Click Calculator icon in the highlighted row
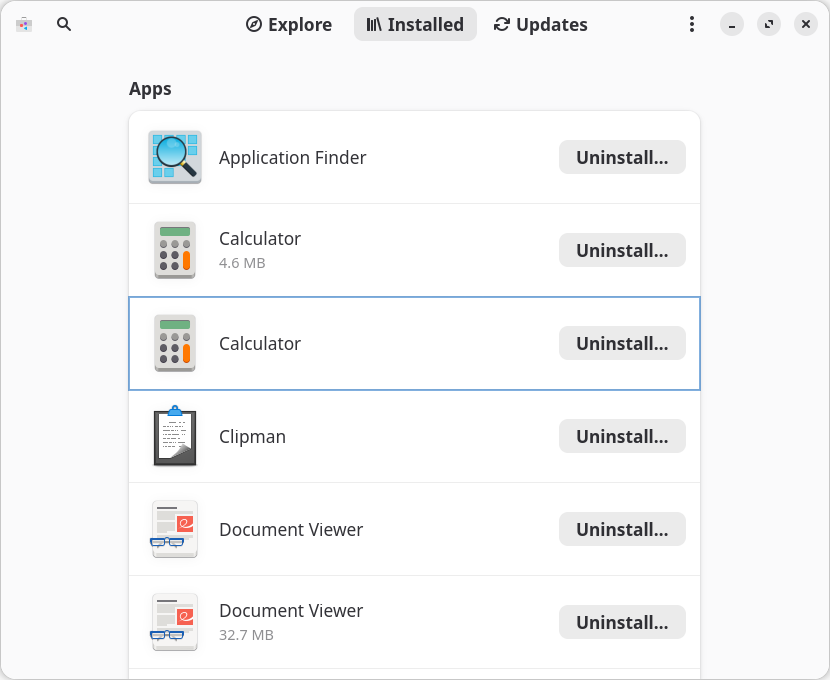This screenshot has height=680, width=830. point(175,343)
